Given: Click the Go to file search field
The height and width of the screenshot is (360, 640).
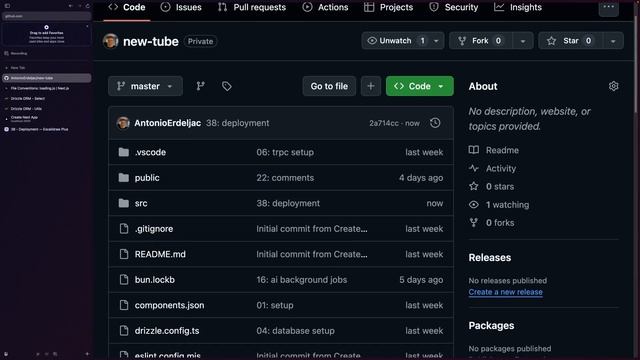Looking at the screenshot, I should pos(329,86).
